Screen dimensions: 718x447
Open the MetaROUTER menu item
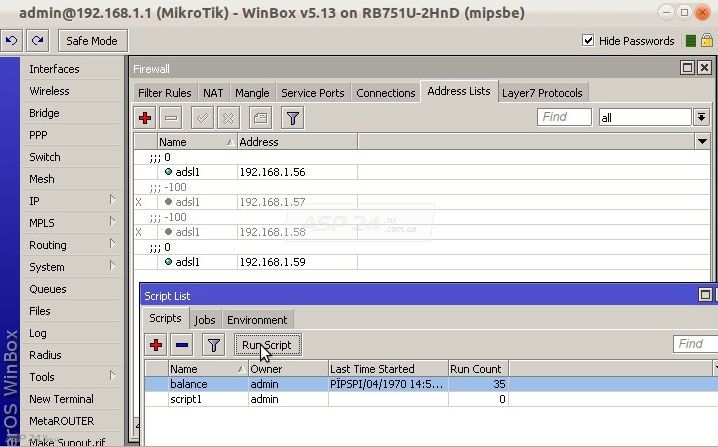coord(72,420)
